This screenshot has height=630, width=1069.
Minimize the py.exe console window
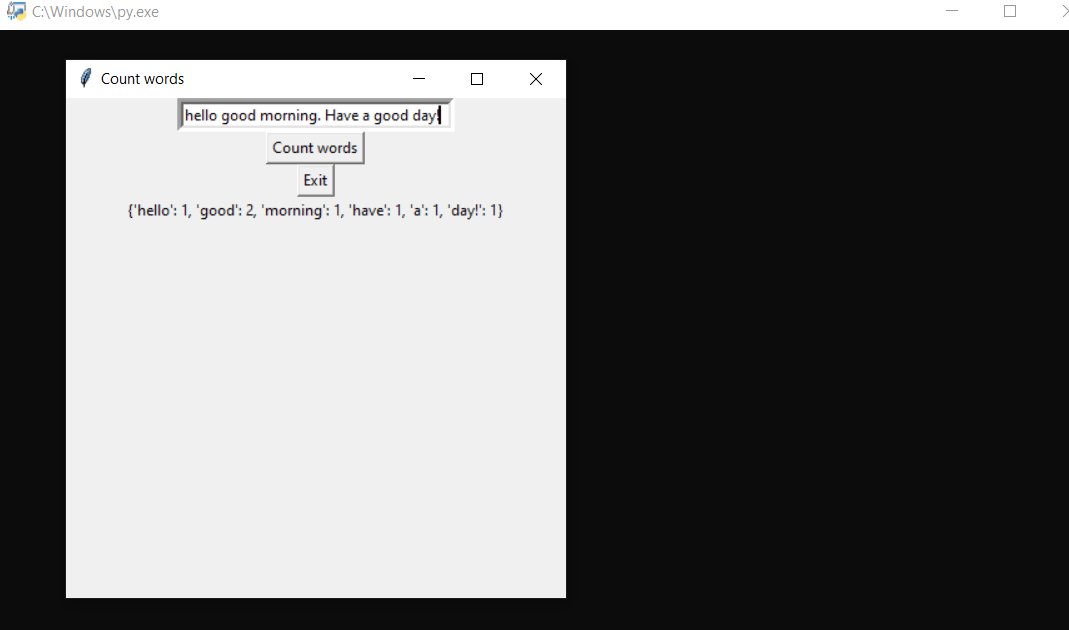point(950,10)
